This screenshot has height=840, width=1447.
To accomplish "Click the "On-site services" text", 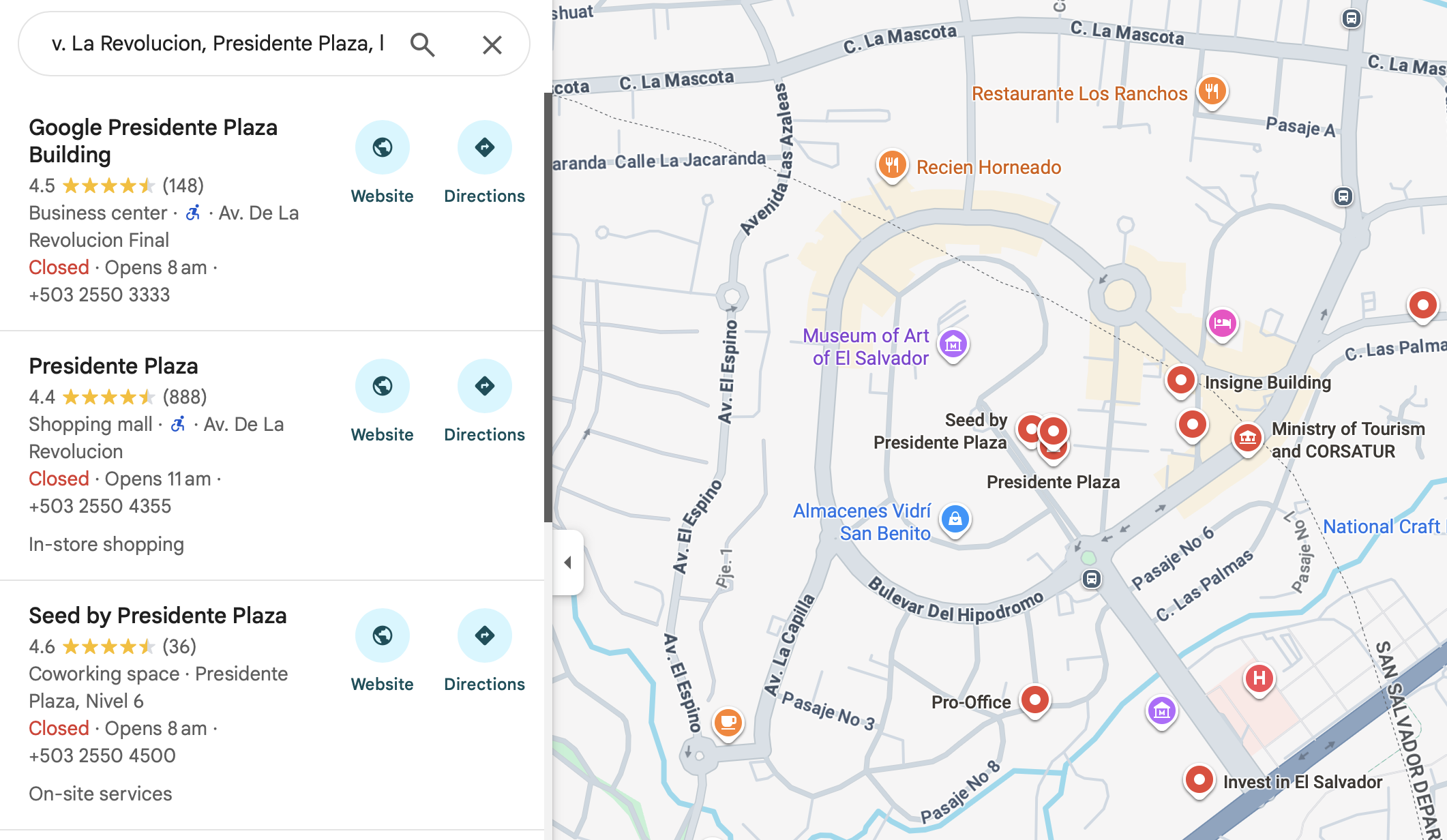I will pos(100,794).
